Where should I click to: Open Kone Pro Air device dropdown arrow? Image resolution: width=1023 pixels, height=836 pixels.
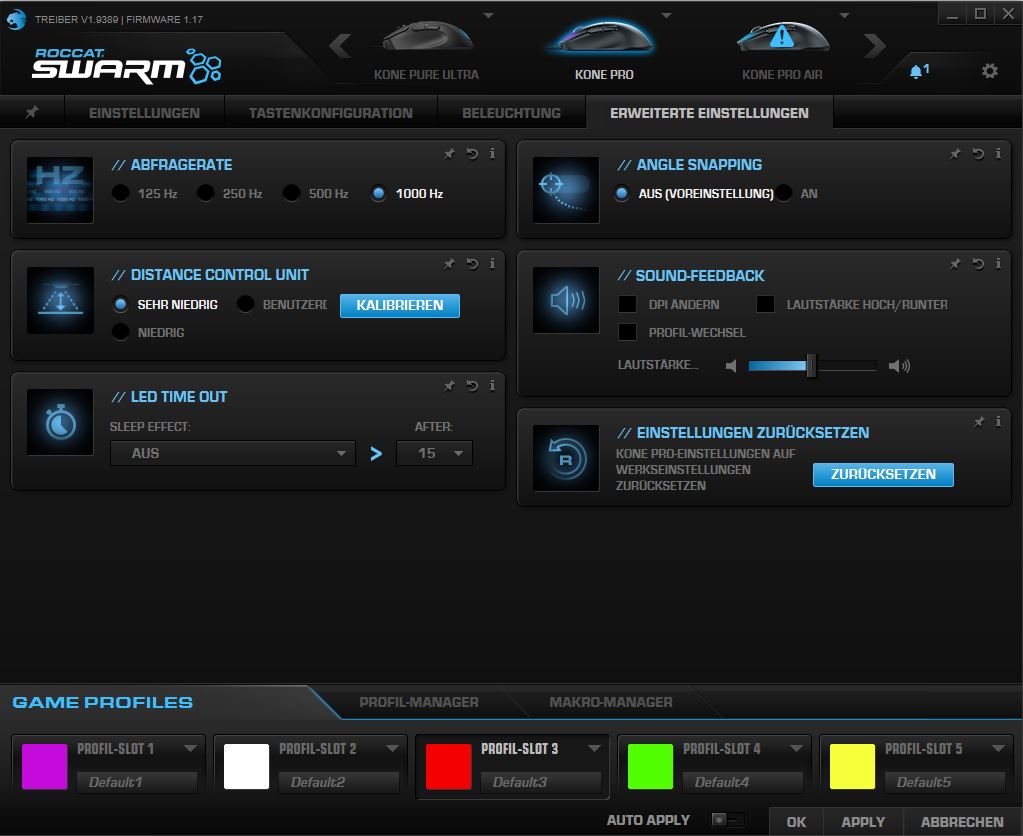point(844,16)
